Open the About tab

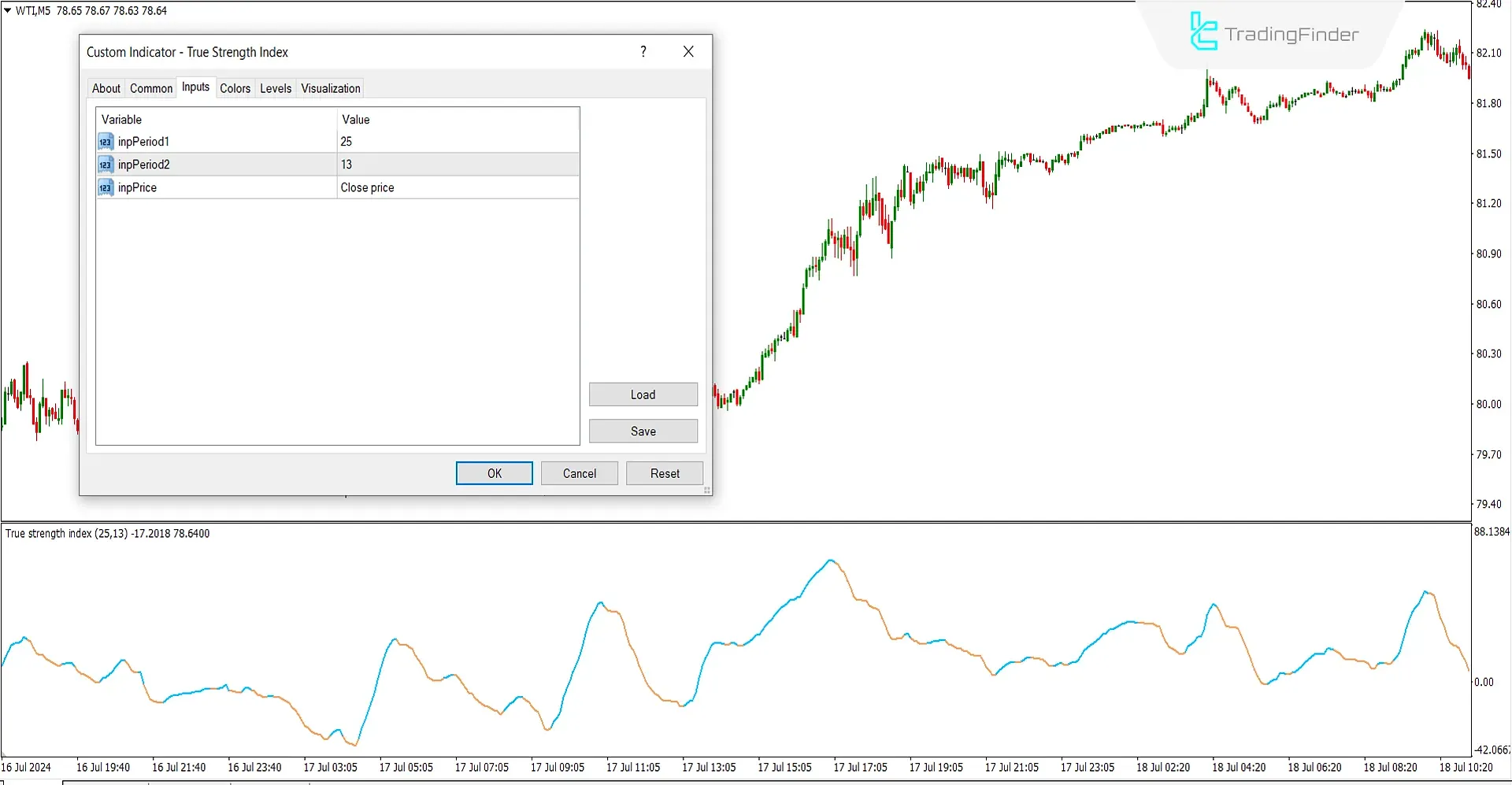[x=106, y=88]
